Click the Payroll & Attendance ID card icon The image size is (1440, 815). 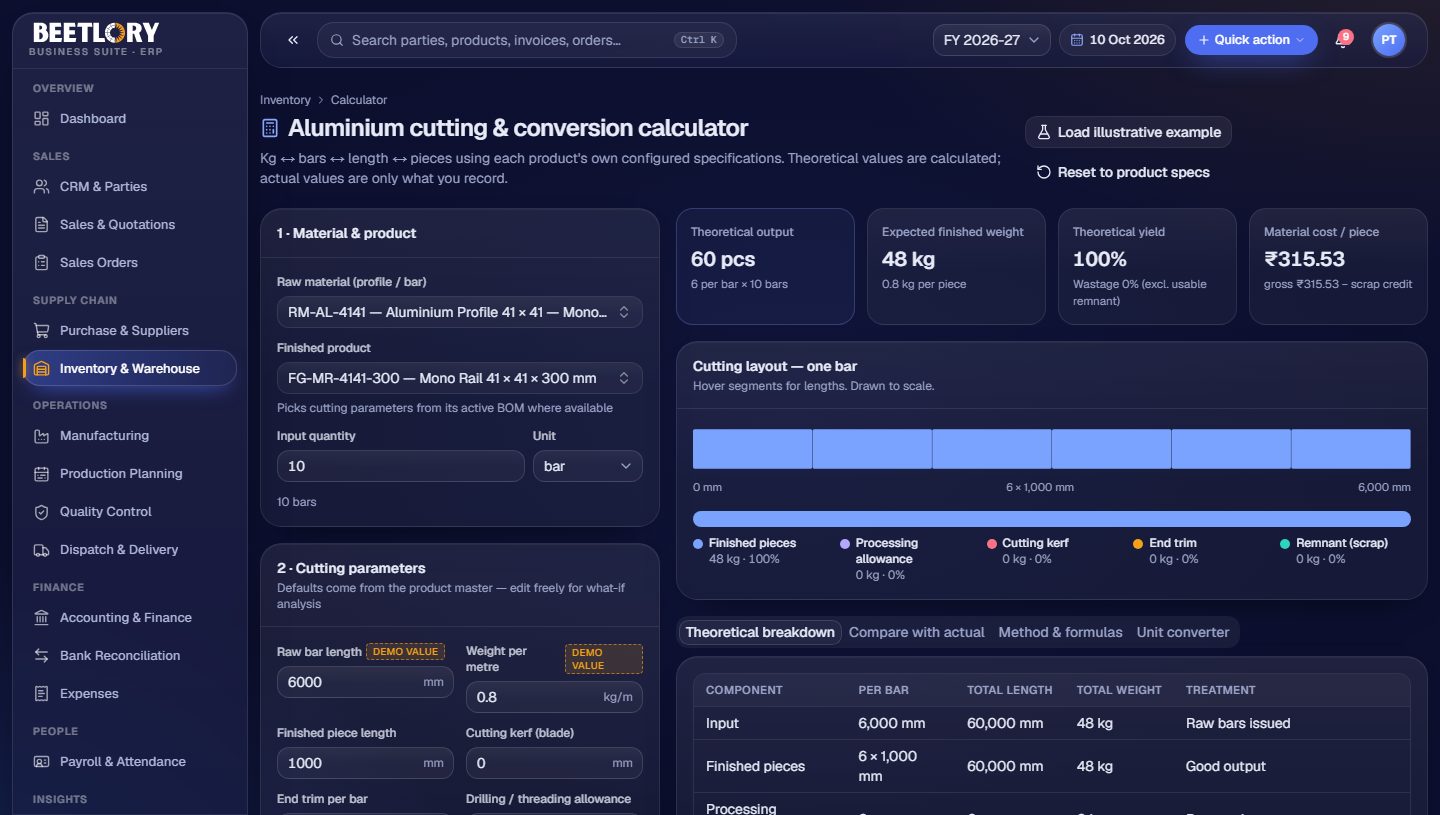[x=41, y=762]
